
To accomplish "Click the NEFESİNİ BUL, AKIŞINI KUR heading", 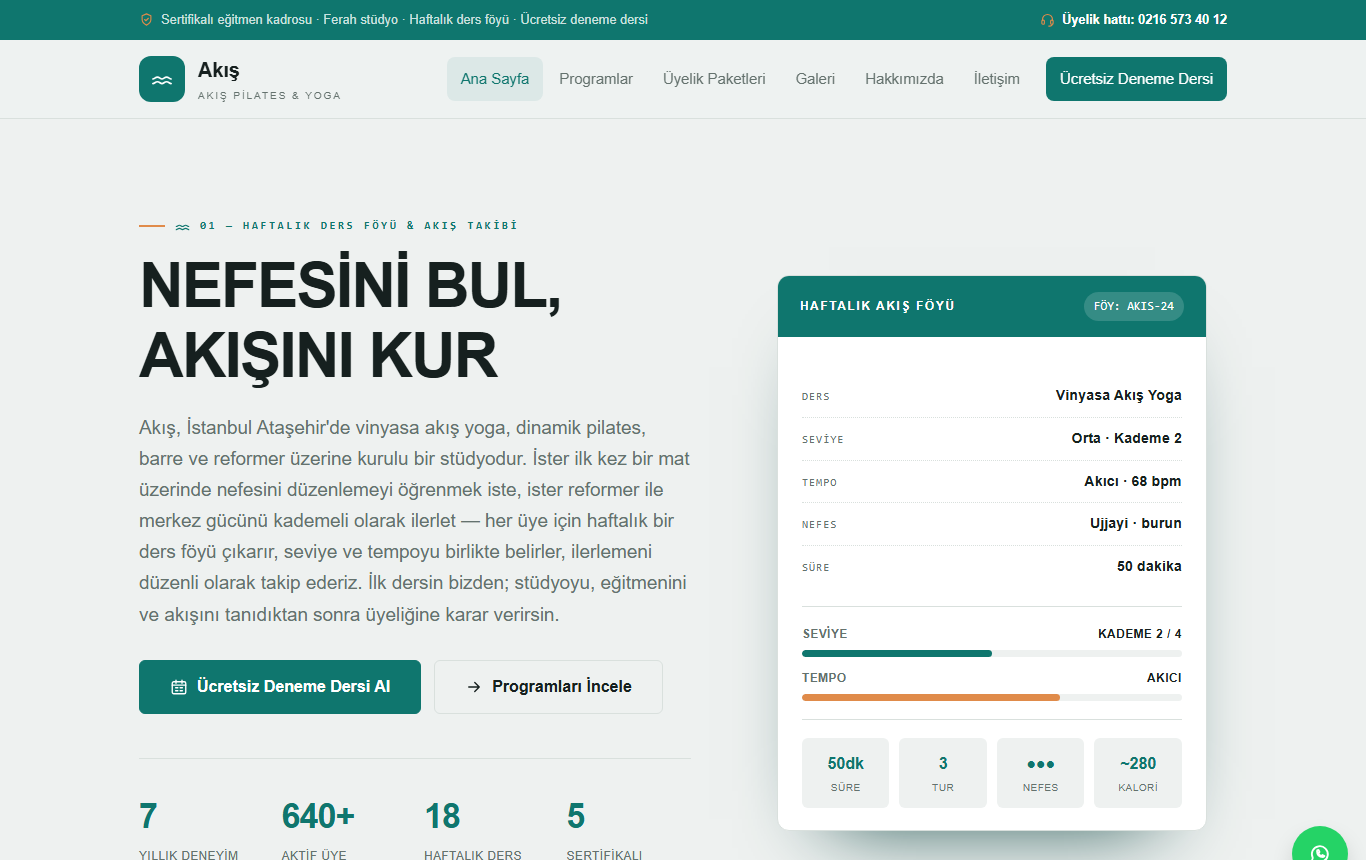I will point(350,320).
